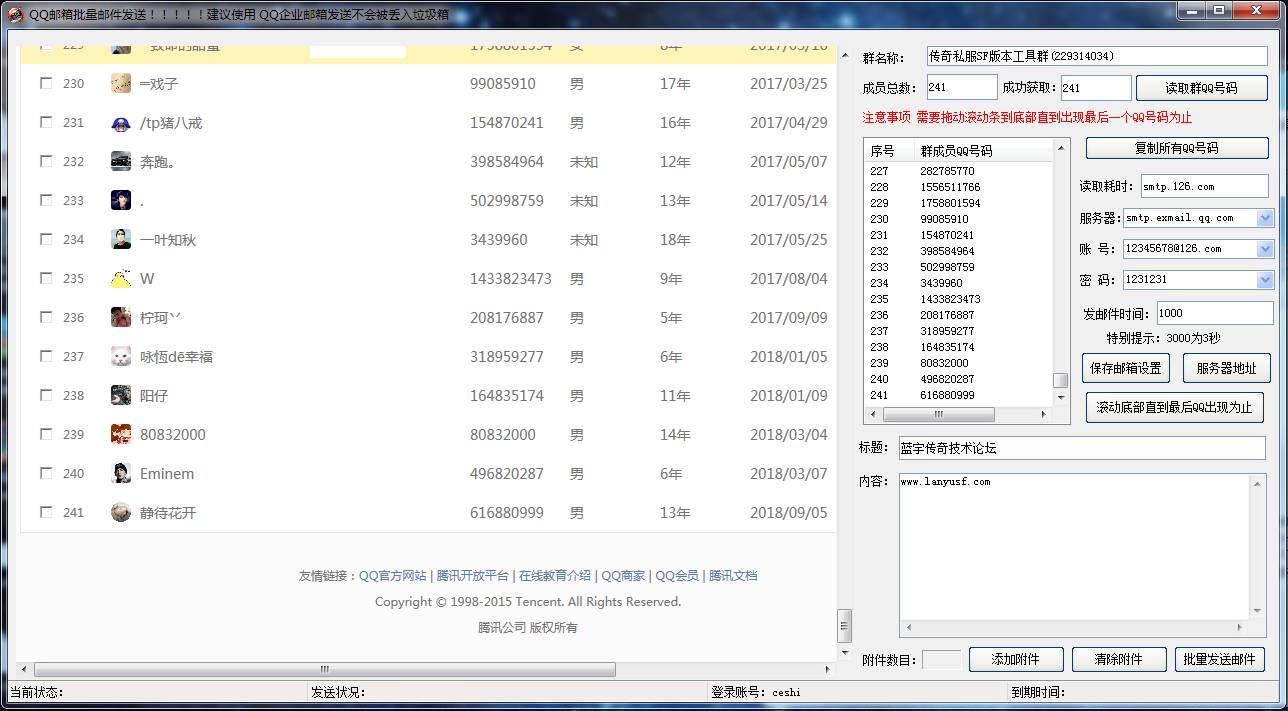Click the application icon in title bar

(15, 14)
